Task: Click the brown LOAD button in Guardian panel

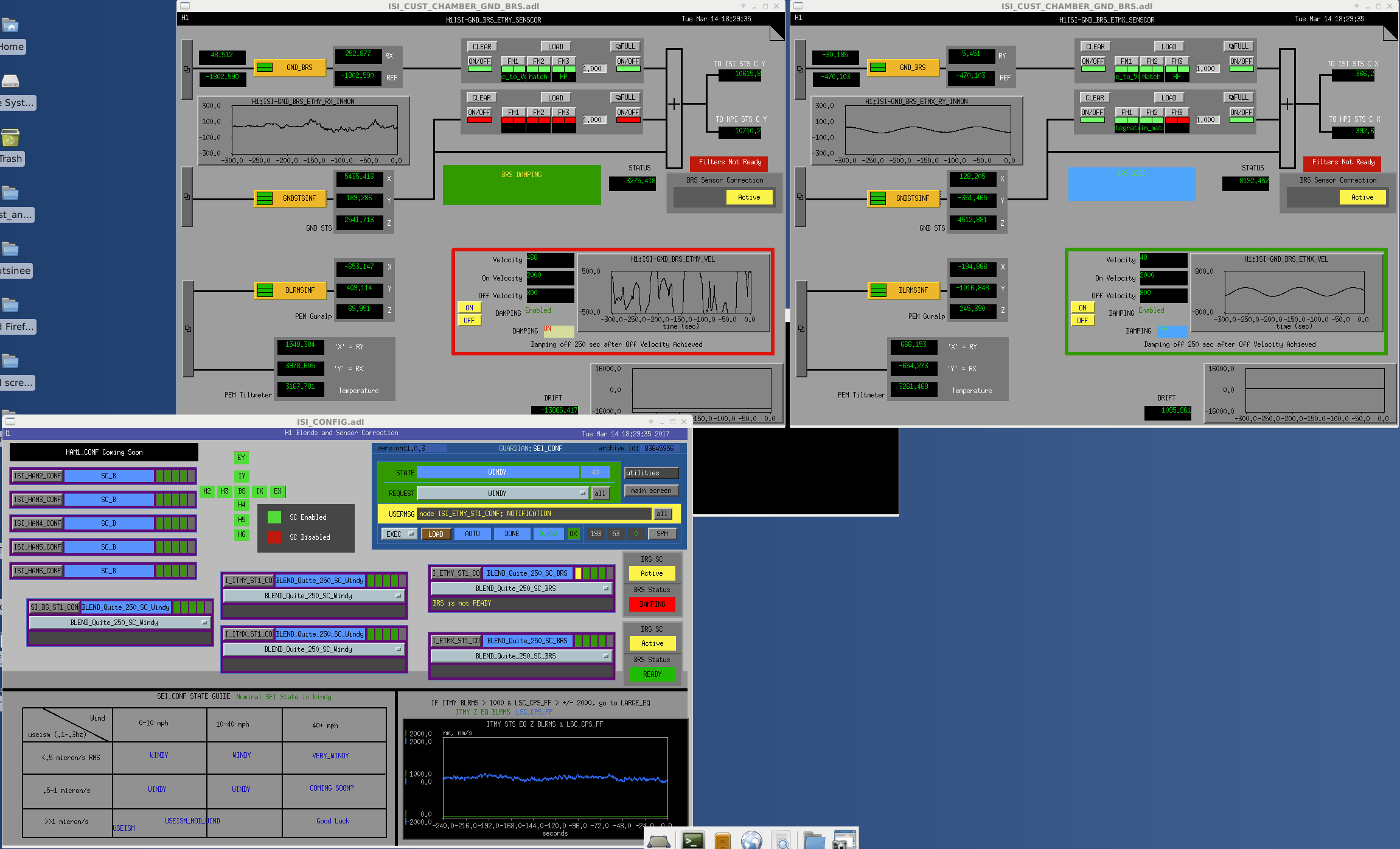Action: tap(436, 534)
